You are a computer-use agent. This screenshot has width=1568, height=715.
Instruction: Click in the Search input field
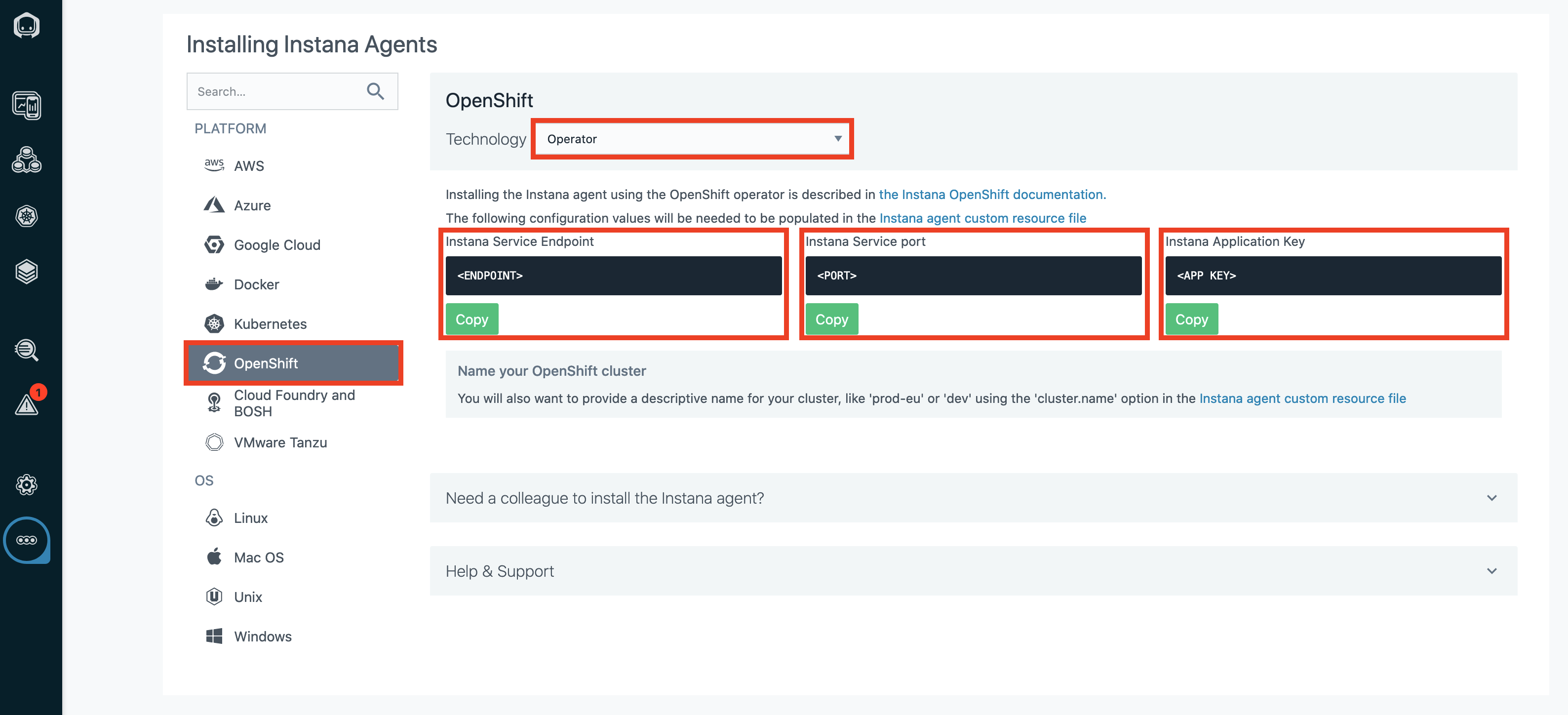[x=277, y=91]
